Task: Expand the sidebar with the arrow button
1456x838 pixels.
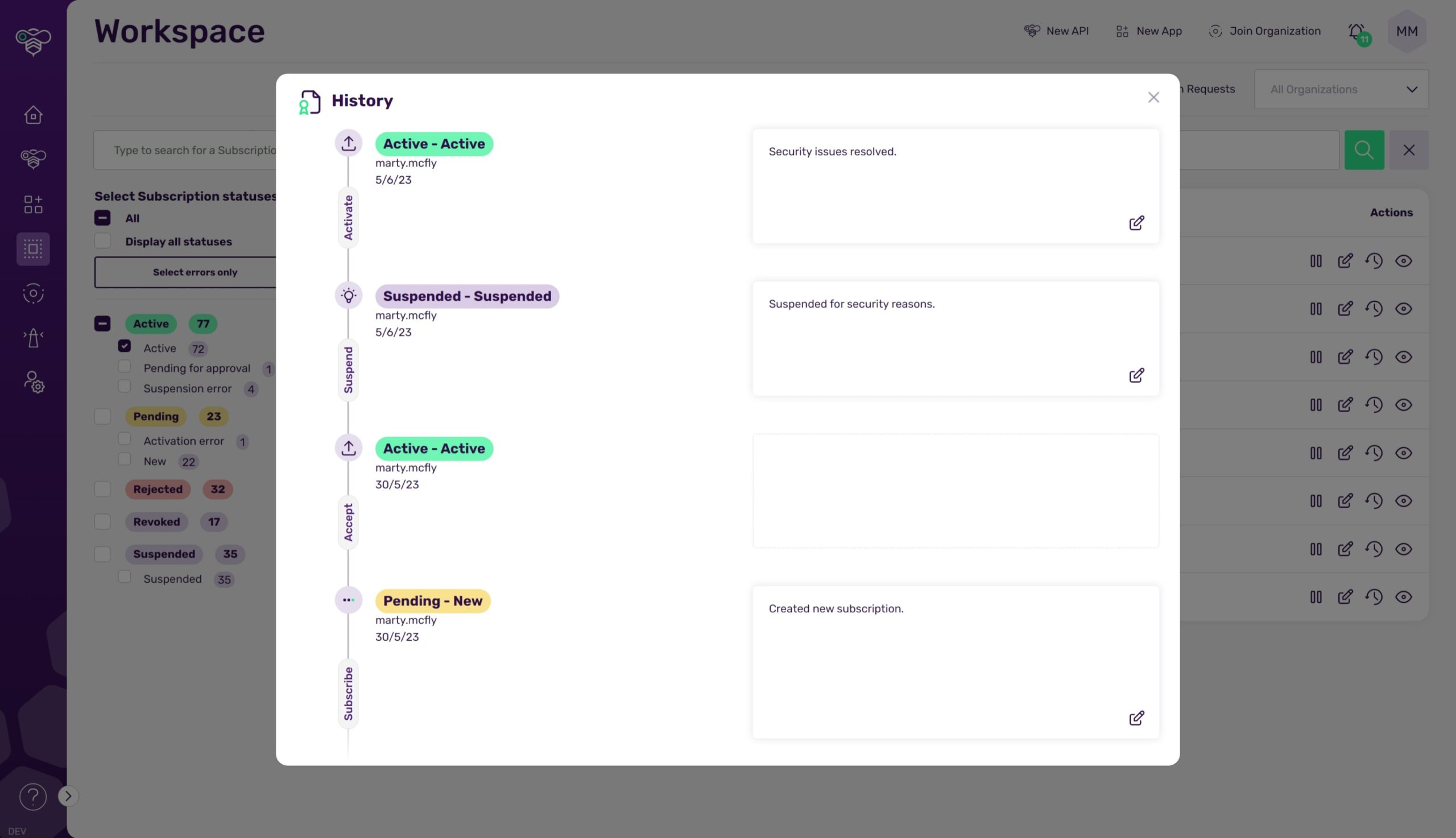Action: click(x=68, y=796)
